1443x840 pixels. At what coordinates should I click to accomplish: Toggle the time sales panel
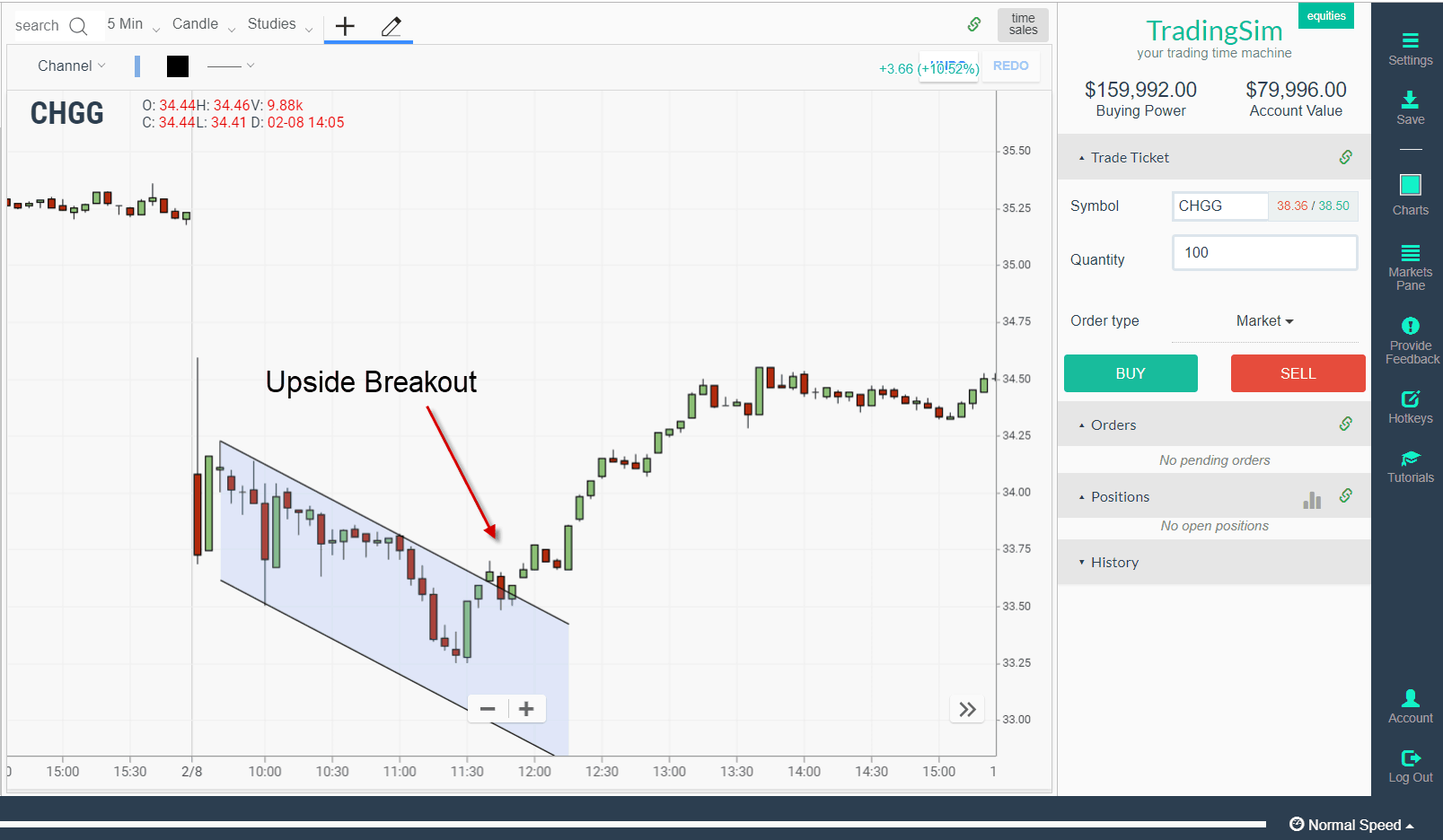pyautogui.click(x=1022, y=25)
